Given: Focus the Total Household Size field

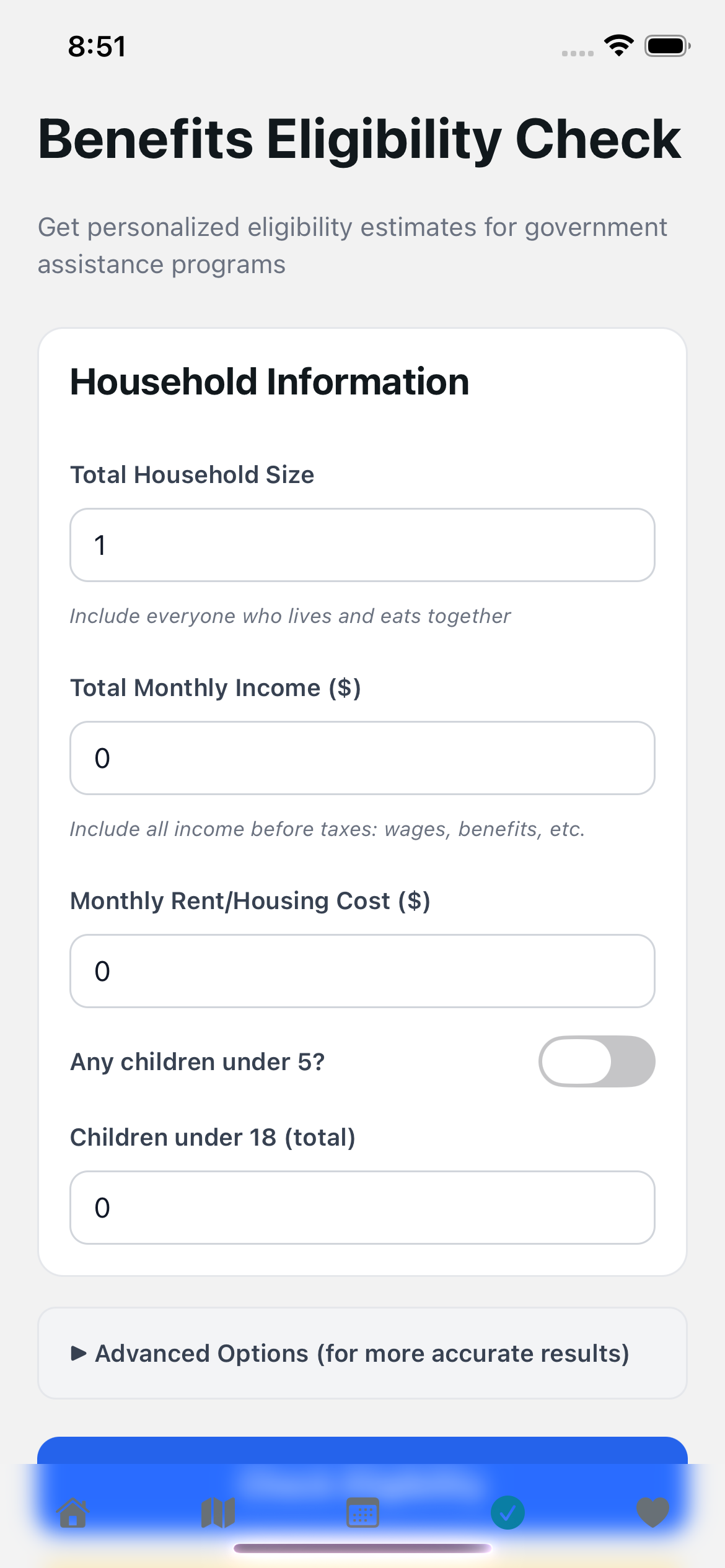Looking at the screenshot, I should [x=362, y=545].
